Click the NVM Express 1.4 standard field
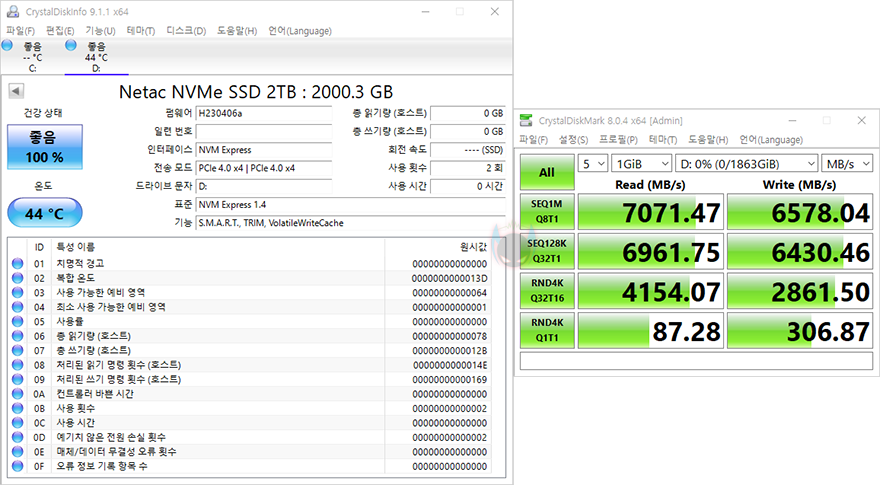The height and width of the screenshot is (485, 880). click(x=351, y=204)
